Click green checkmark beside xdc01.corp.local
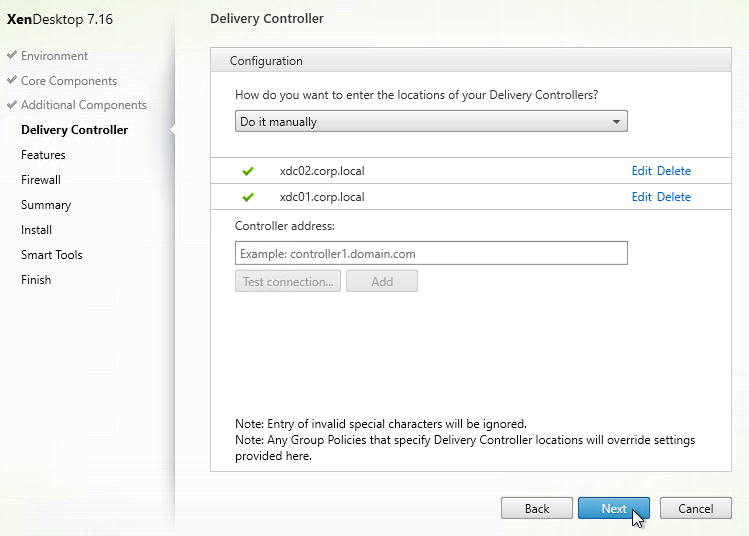Viewport: 749px width, 536px height. click(x=248, y=197)
